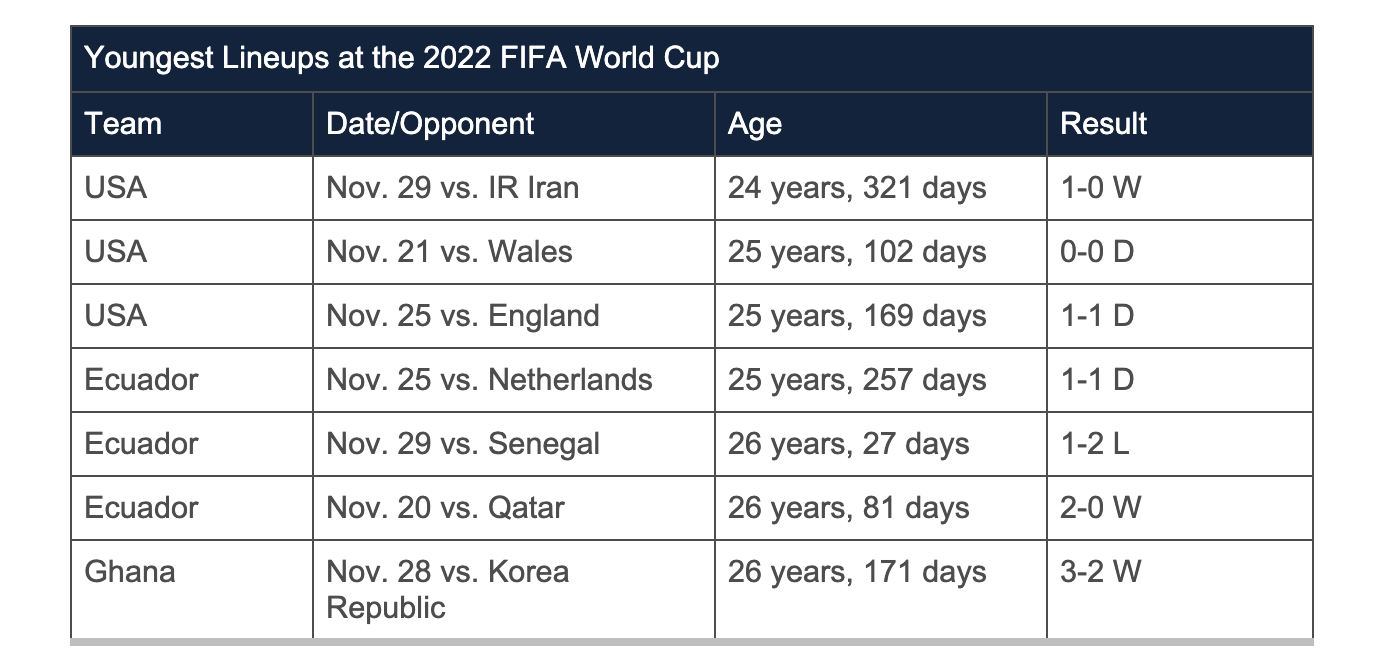
Task: Click the 25 years, 257 days cell
Action: [x=881, y=380]
